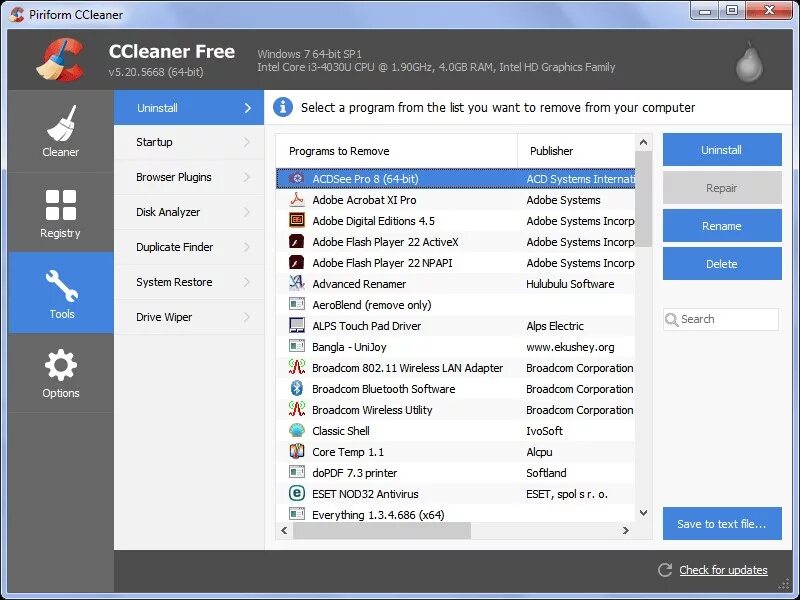Open the Disk Analyzer tab
800x600 pixels.
189,212
